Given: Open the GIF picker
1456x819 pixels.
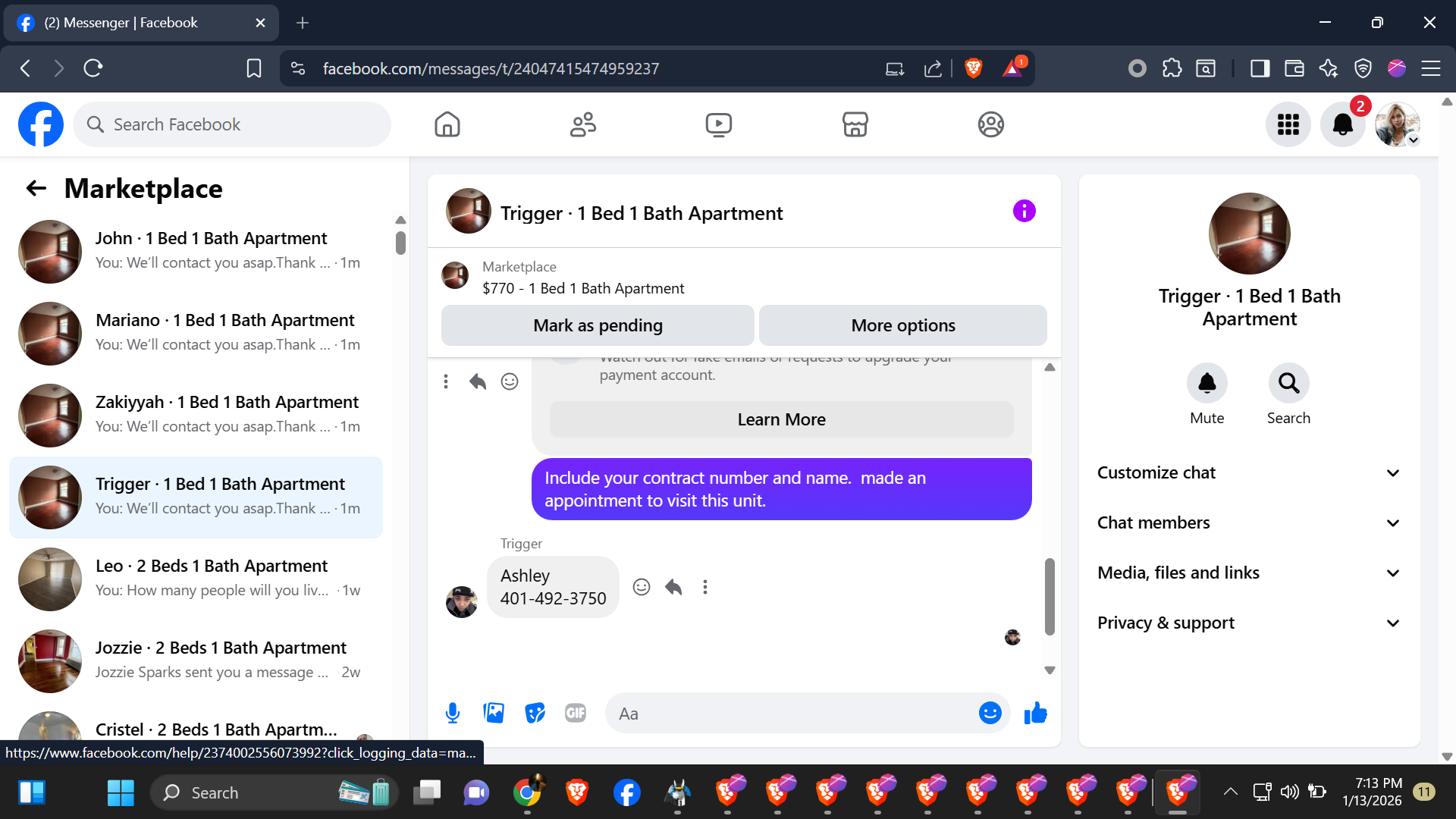Looking at the screenshot, I should click(x=576, y=713).
